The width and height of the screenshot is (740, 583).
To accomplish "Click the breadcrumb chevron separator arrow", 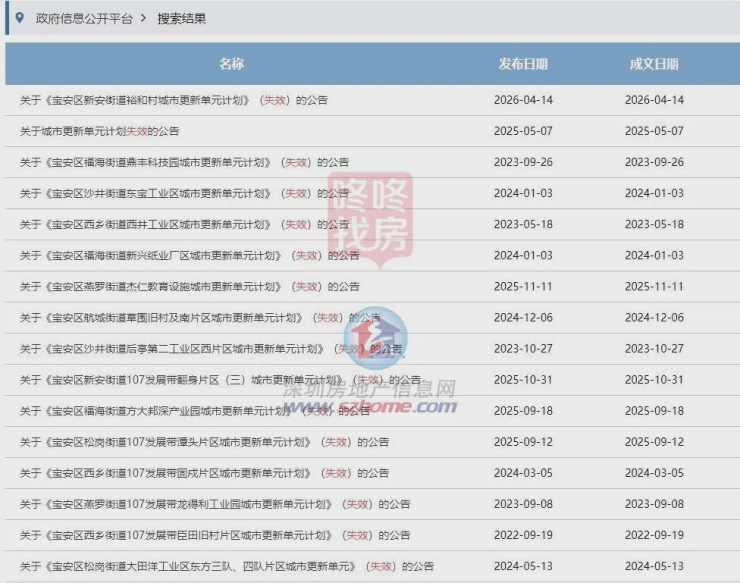I will [143, 19].
